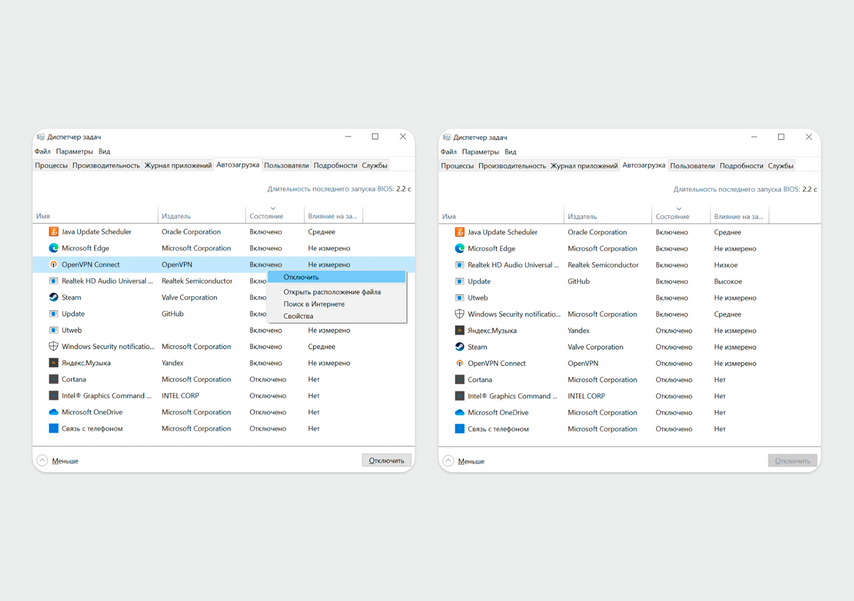This screenshot has width=854, height=601.
Task: Click greyed Отключить button in right window
Action: 792,461
